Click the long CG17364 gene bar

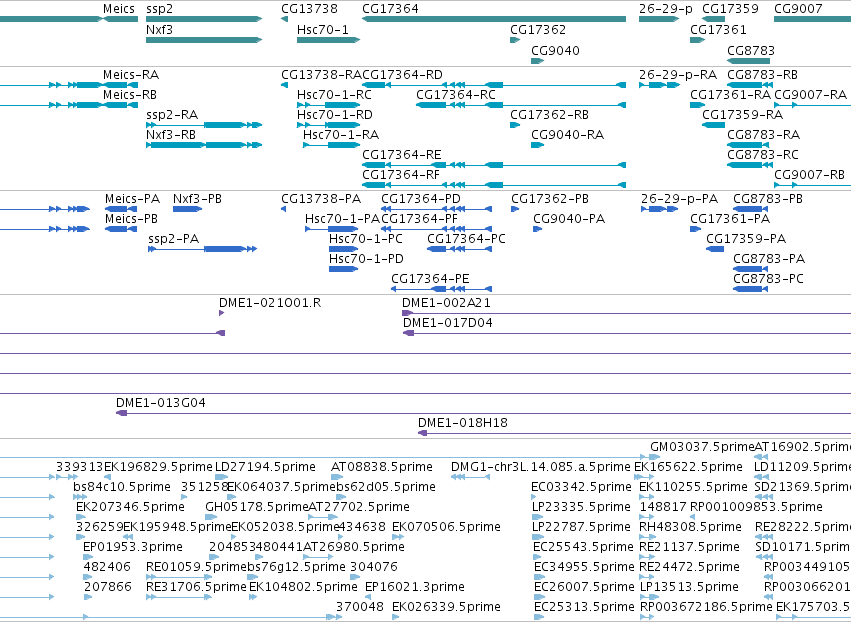494,20
